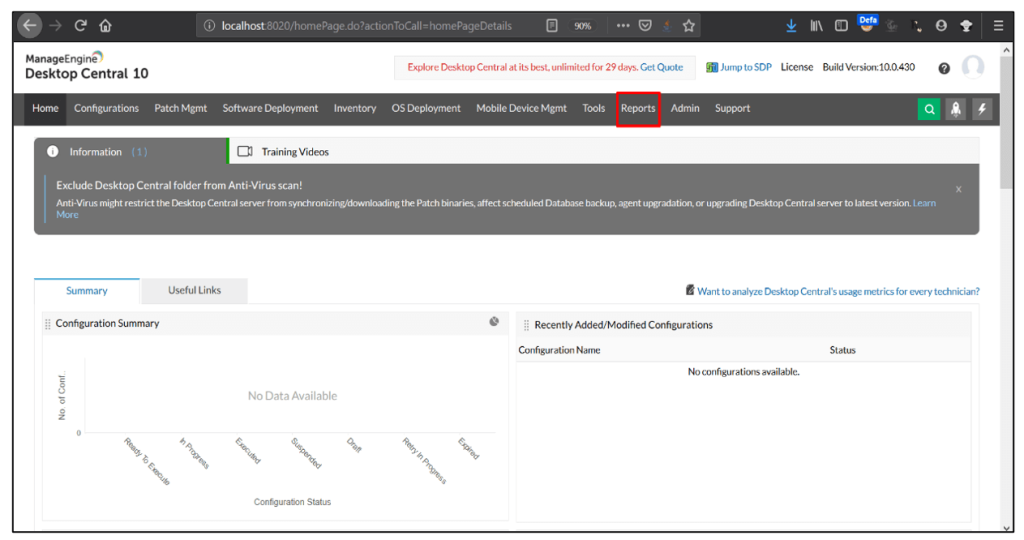The width and height of the screenshot is (1024, 540).
Task: Click the Learn More link in banner
Action: pos(924,203)
